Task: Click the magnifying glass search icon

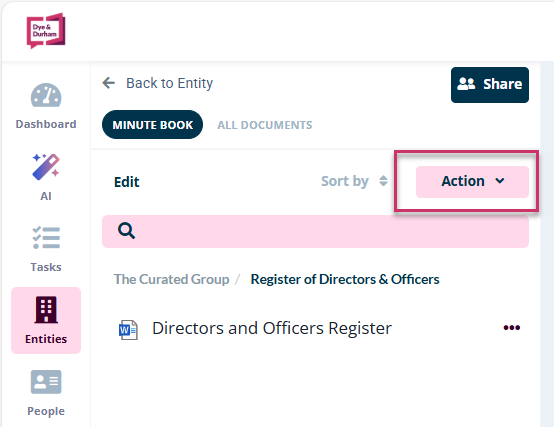Action: 126,231
